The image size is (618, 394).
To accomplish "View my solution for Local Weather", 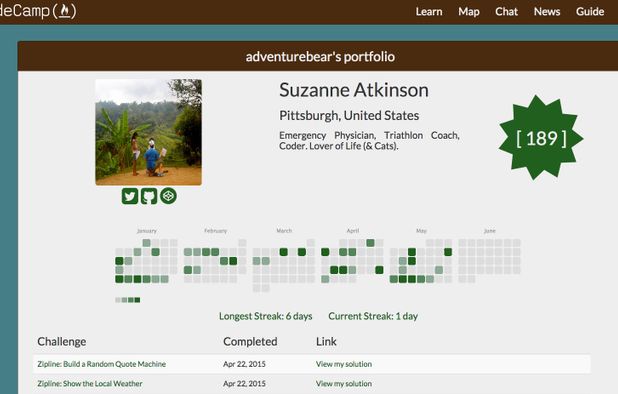I will (x=344, y=383).
